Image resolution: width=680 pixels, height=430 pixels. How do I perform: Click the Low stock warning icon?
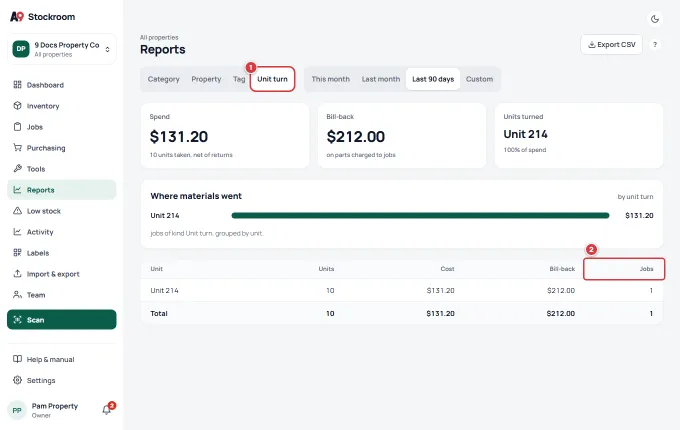click(17, 211)
